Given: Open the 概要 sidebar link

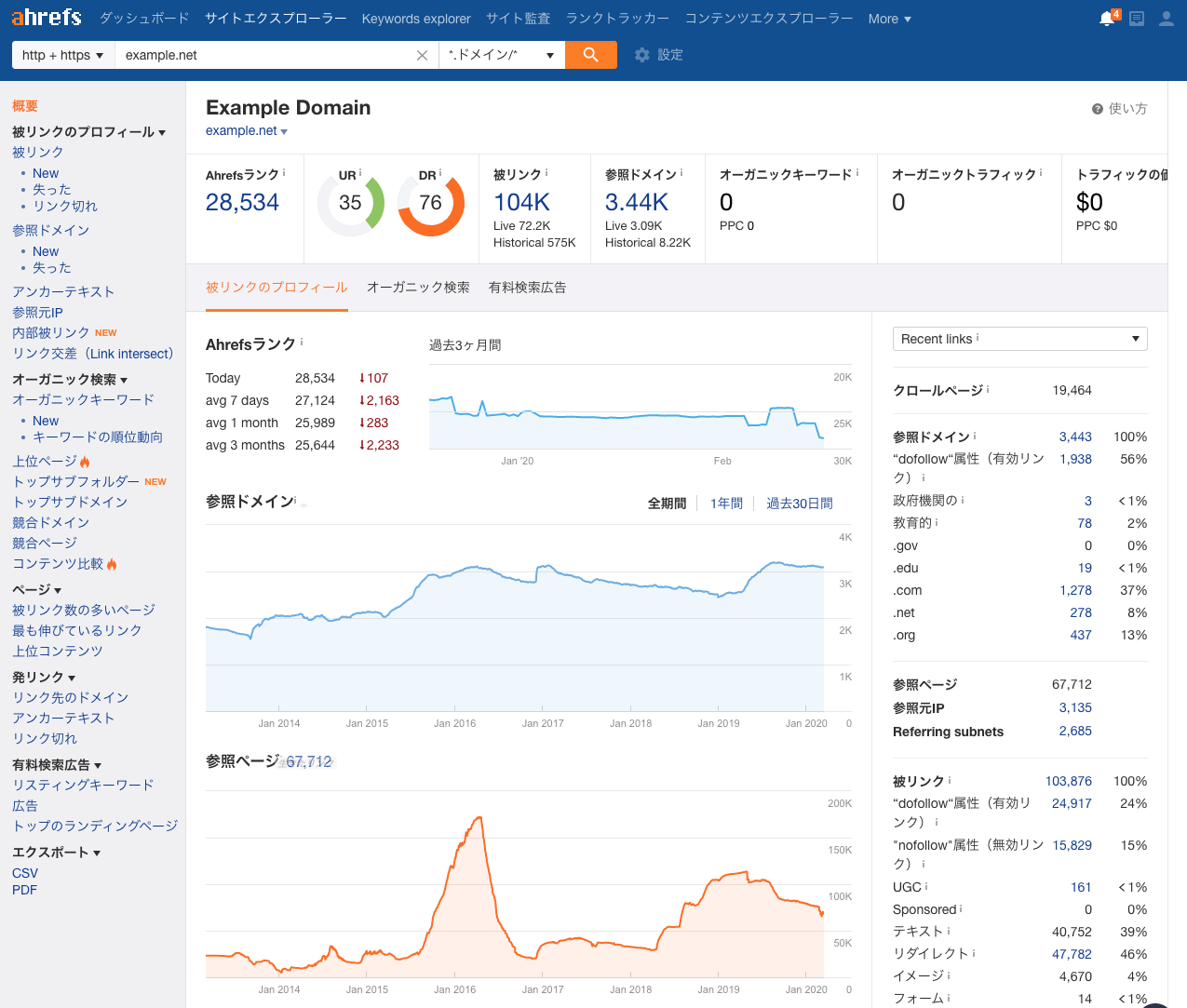Looking at the screenshot, I should (x=25, y=106).
